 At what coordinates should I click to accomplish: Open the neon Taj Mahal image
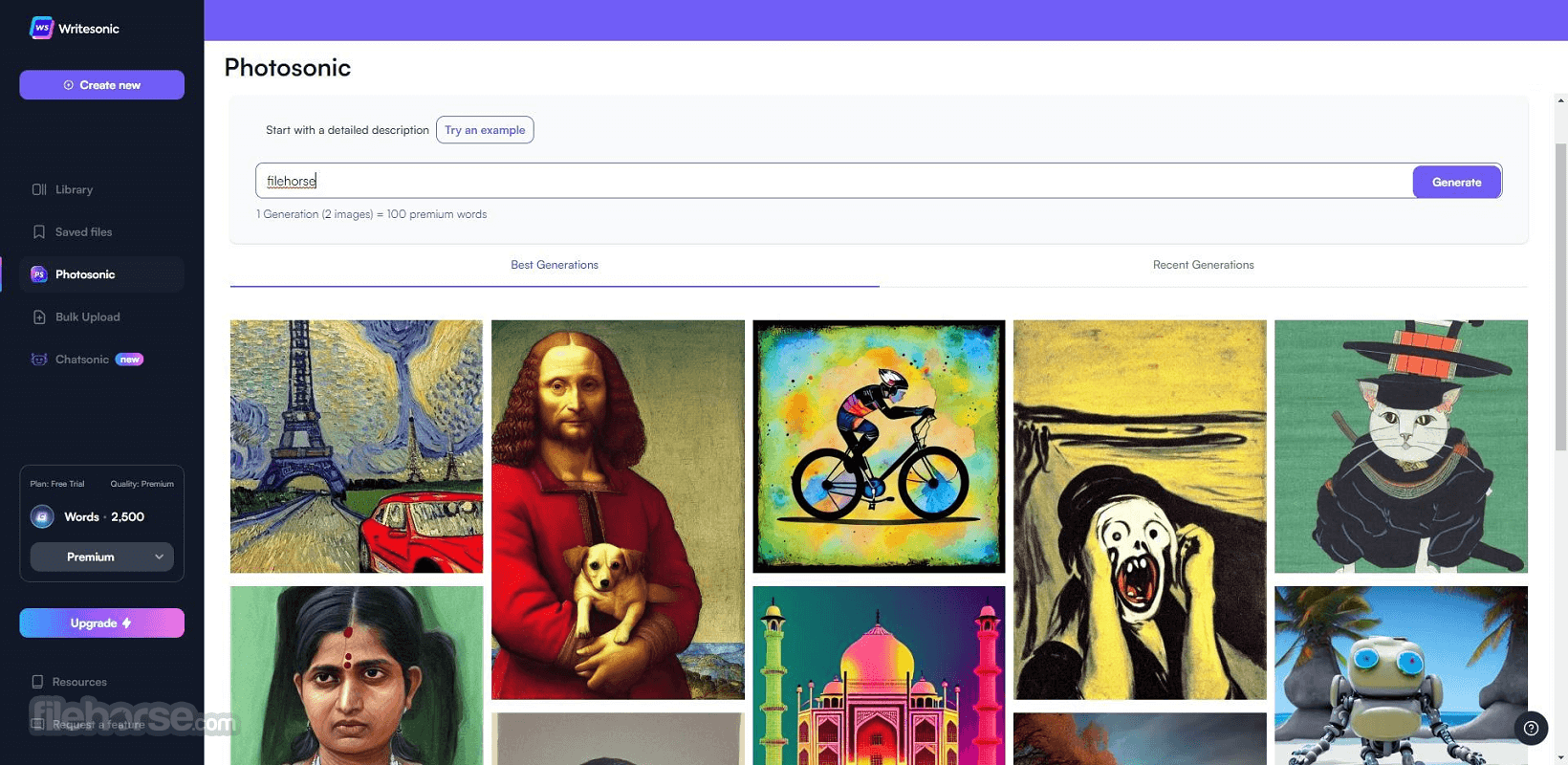coord(879,675)
